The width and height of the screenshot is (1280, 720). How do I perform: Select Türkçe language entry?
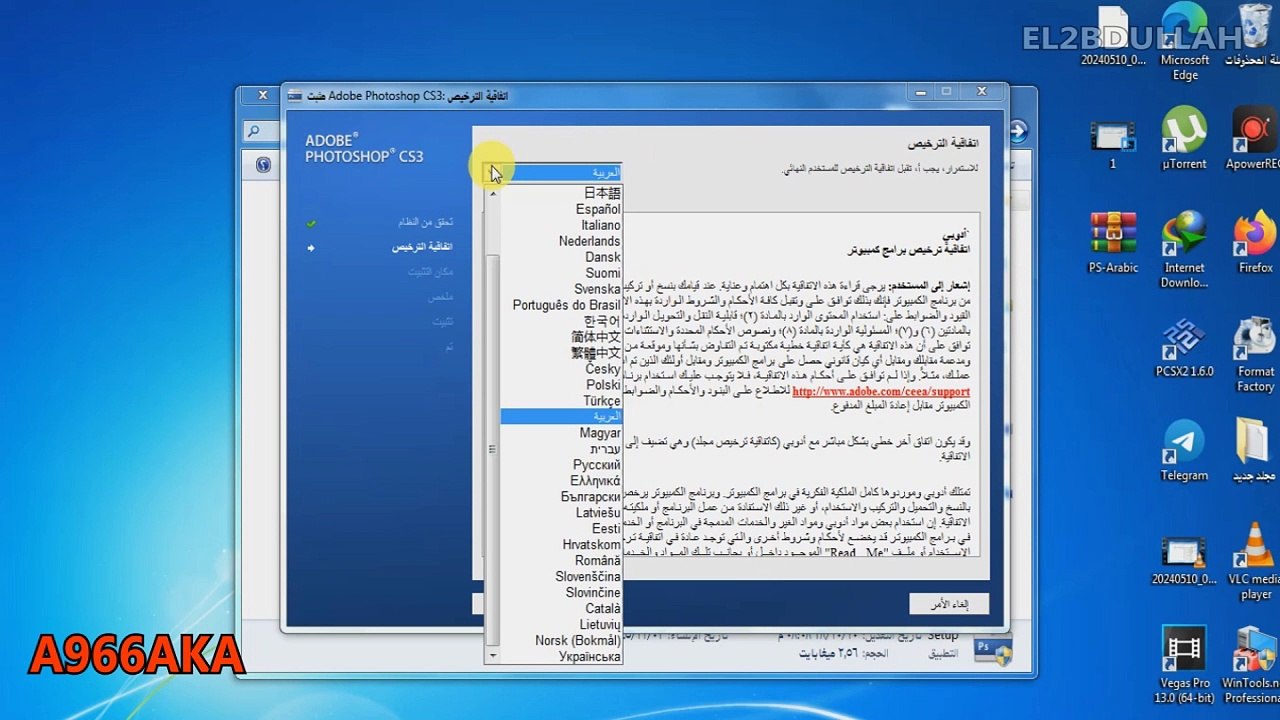coord(602,401)
